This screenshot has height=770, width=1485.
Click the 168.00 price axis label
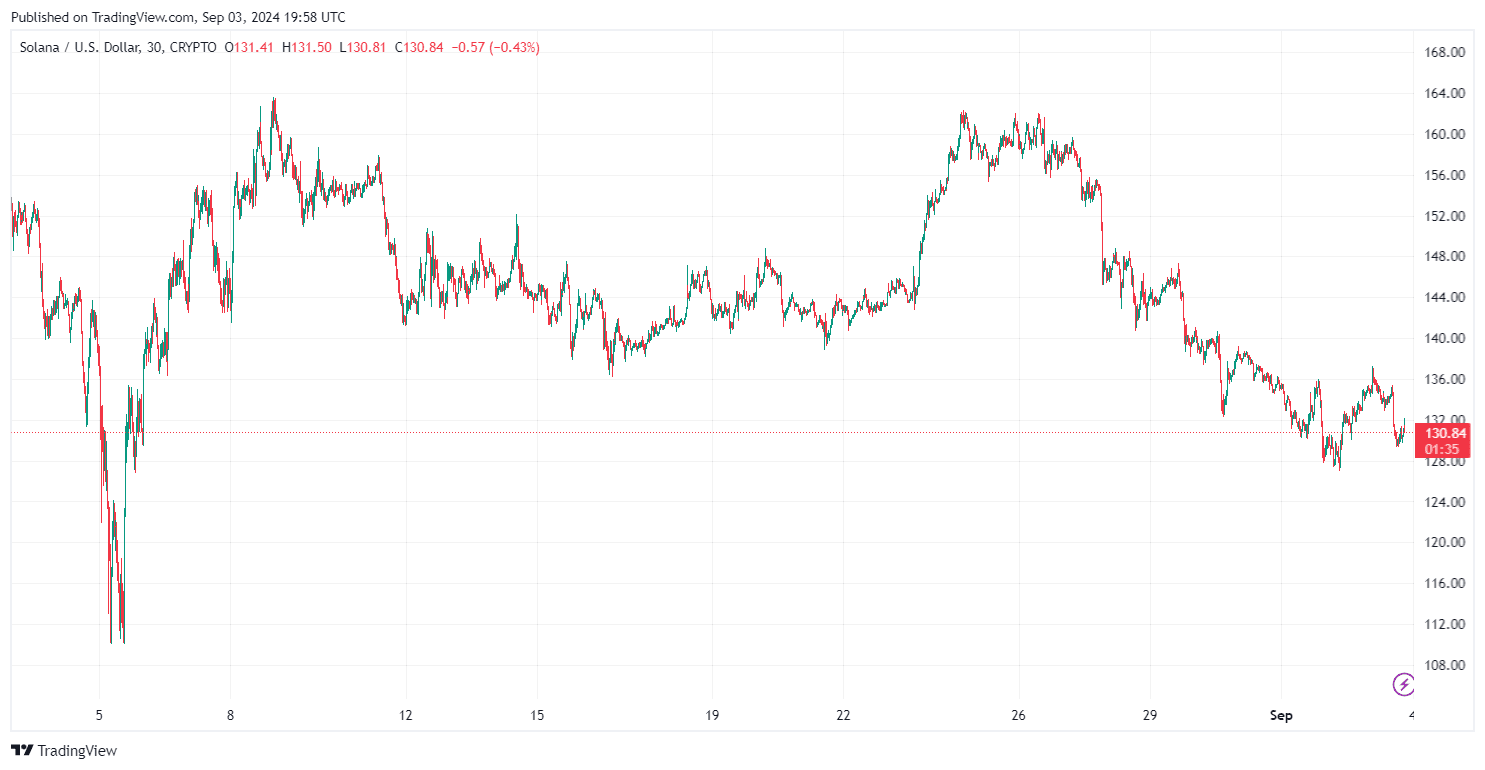(1445, 52)
